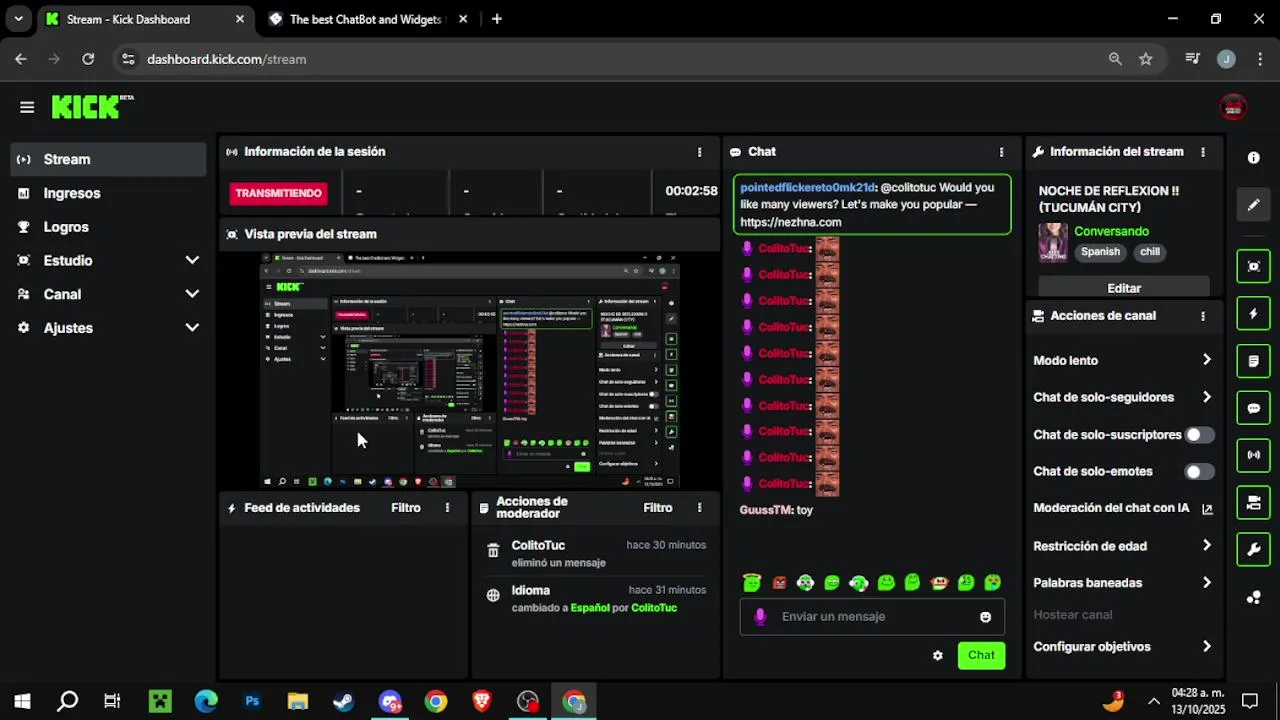This screenshot has width=1280, height=720.
Task: Click the TRANSMITIENDO status badge
Action: point(279,193)
